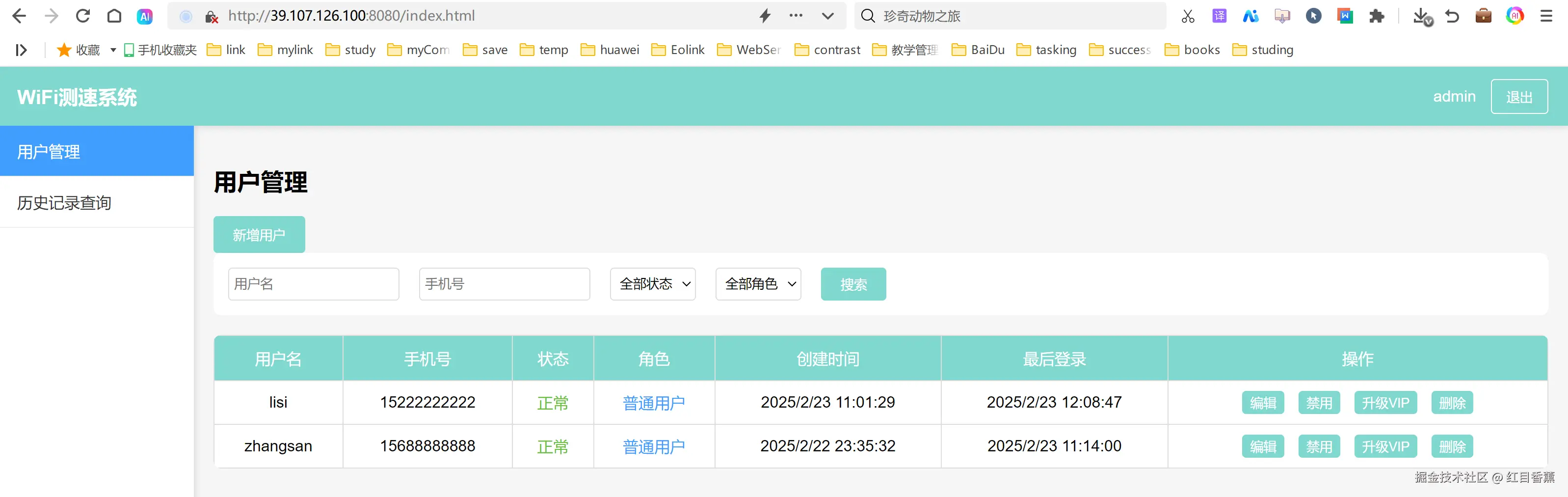
Task: Click the username zhangsan cell
Action: click(278, 446)
